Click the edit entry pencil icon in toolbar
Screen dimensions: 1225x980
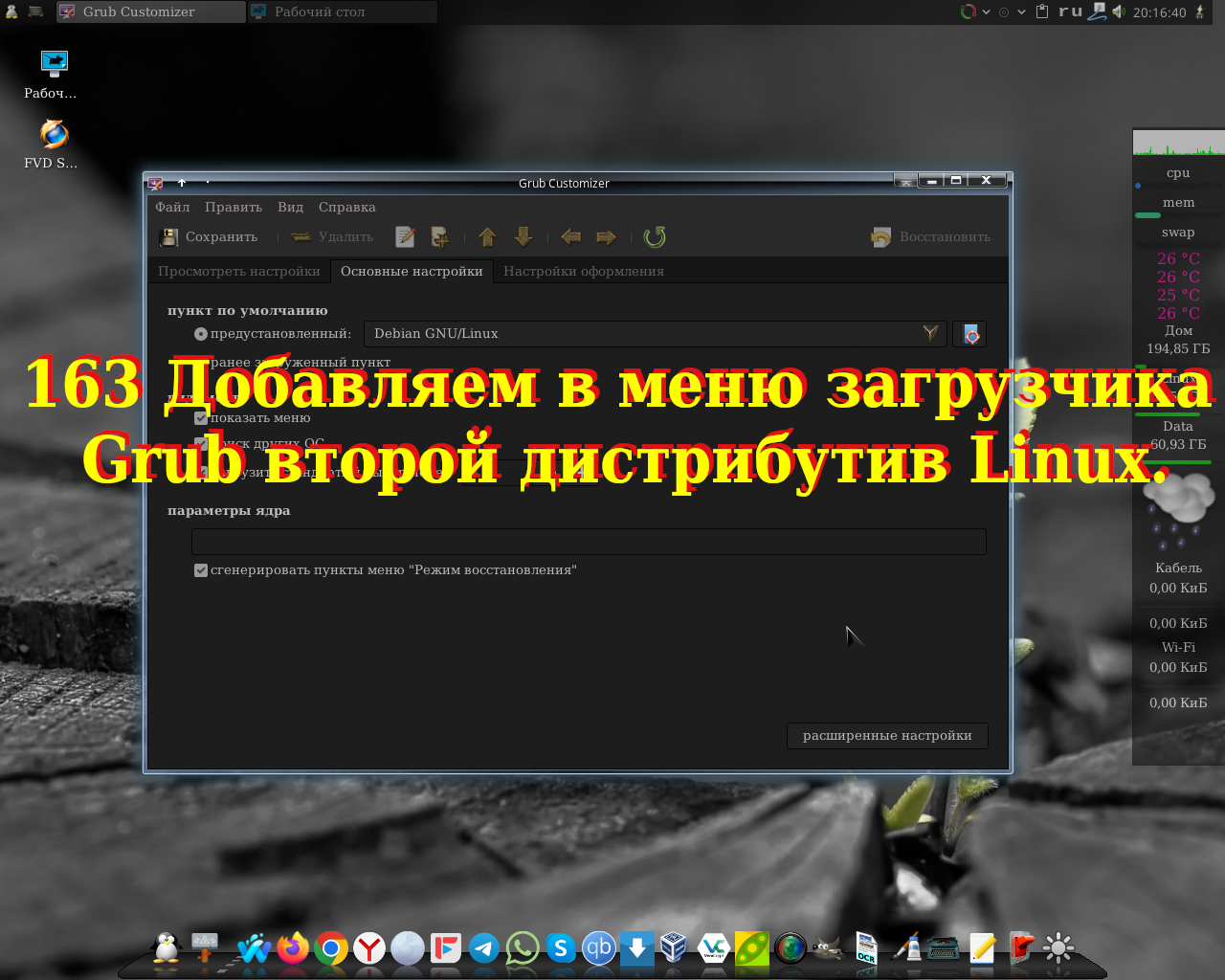tap(405, 237)
